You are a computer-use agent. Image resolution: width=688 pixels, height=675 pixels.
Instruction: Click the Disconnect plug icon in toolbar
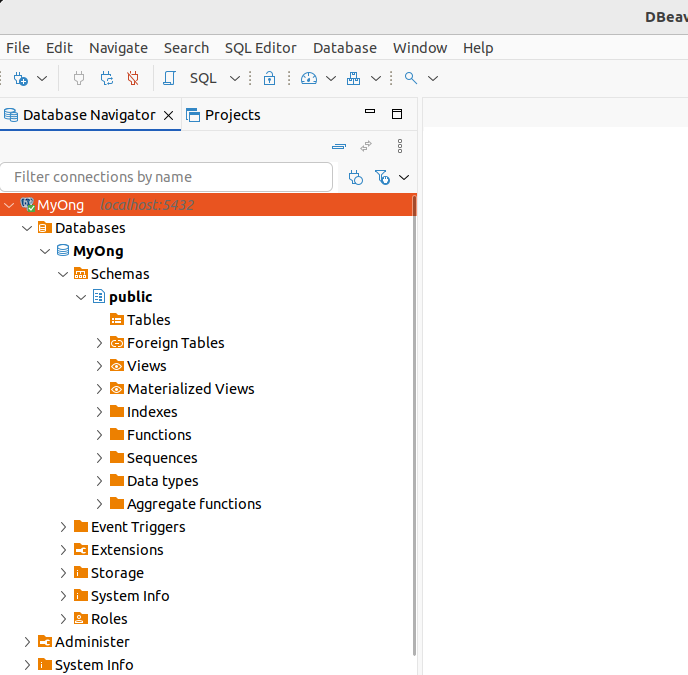point(132,78)
